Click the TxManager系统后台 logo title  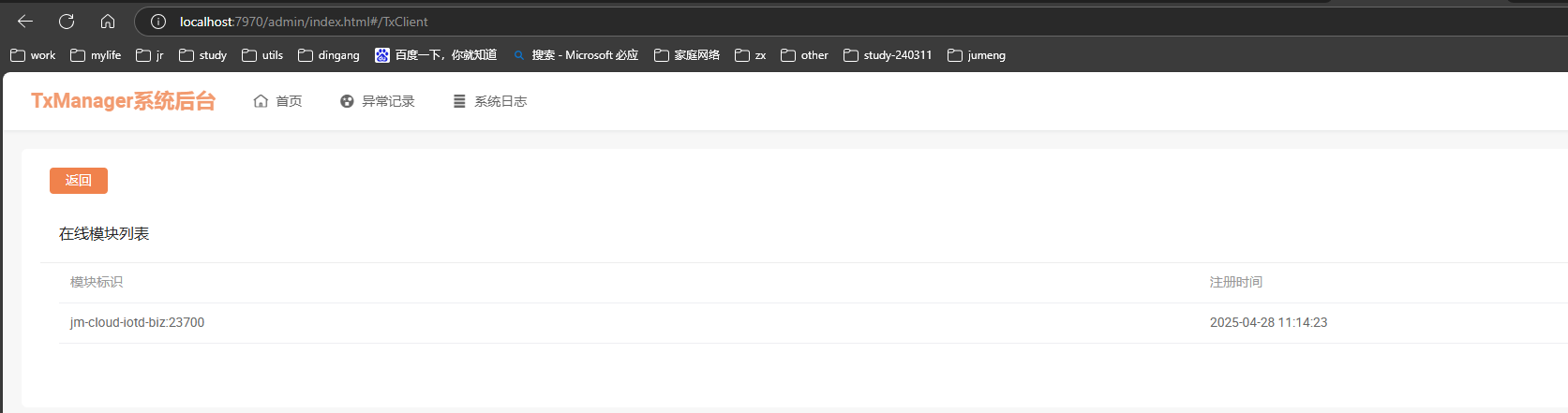tap(123, 101)
